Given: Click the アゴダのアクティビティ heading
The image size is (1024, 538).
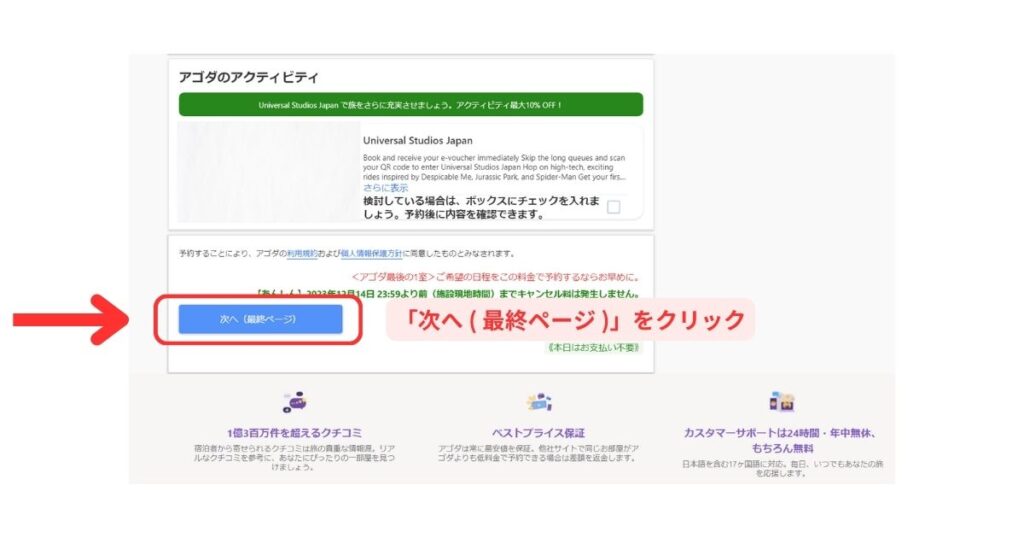Looking at the screenshot, I should 249,77.
